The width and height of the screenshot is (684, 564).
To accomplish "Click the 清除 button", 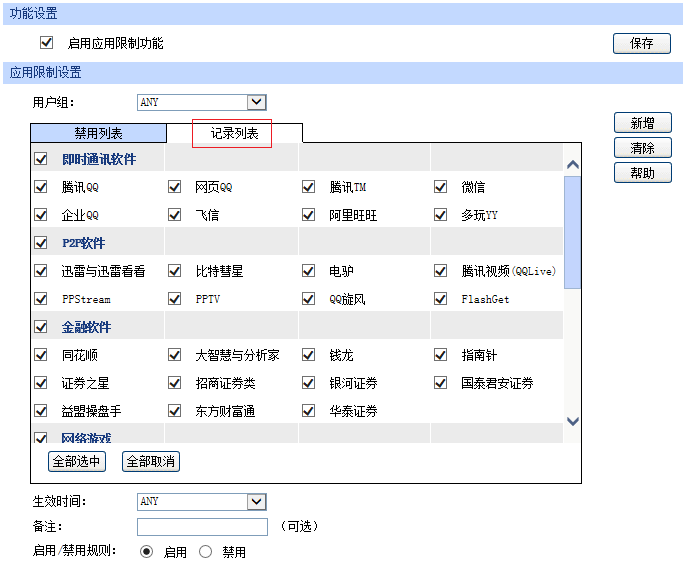I will [x=641, y=148].
